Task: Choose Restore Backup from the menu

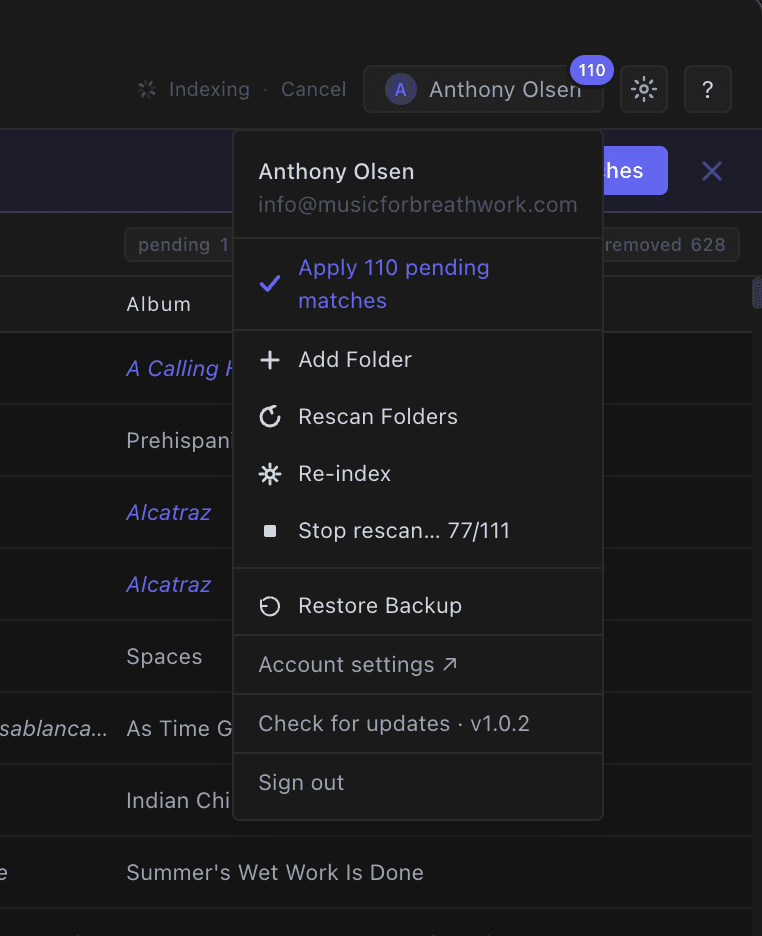Action: (x=418, y=606)
